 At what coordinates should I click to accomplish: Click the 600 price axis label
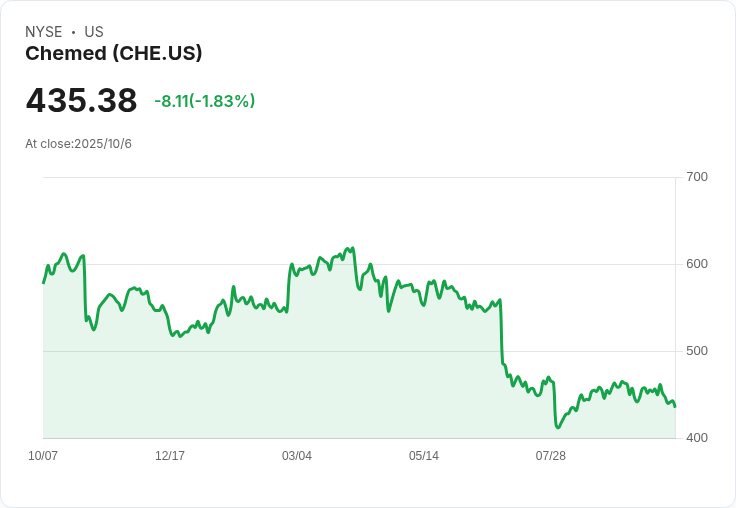pyautogui.click(x=697, y=264)
